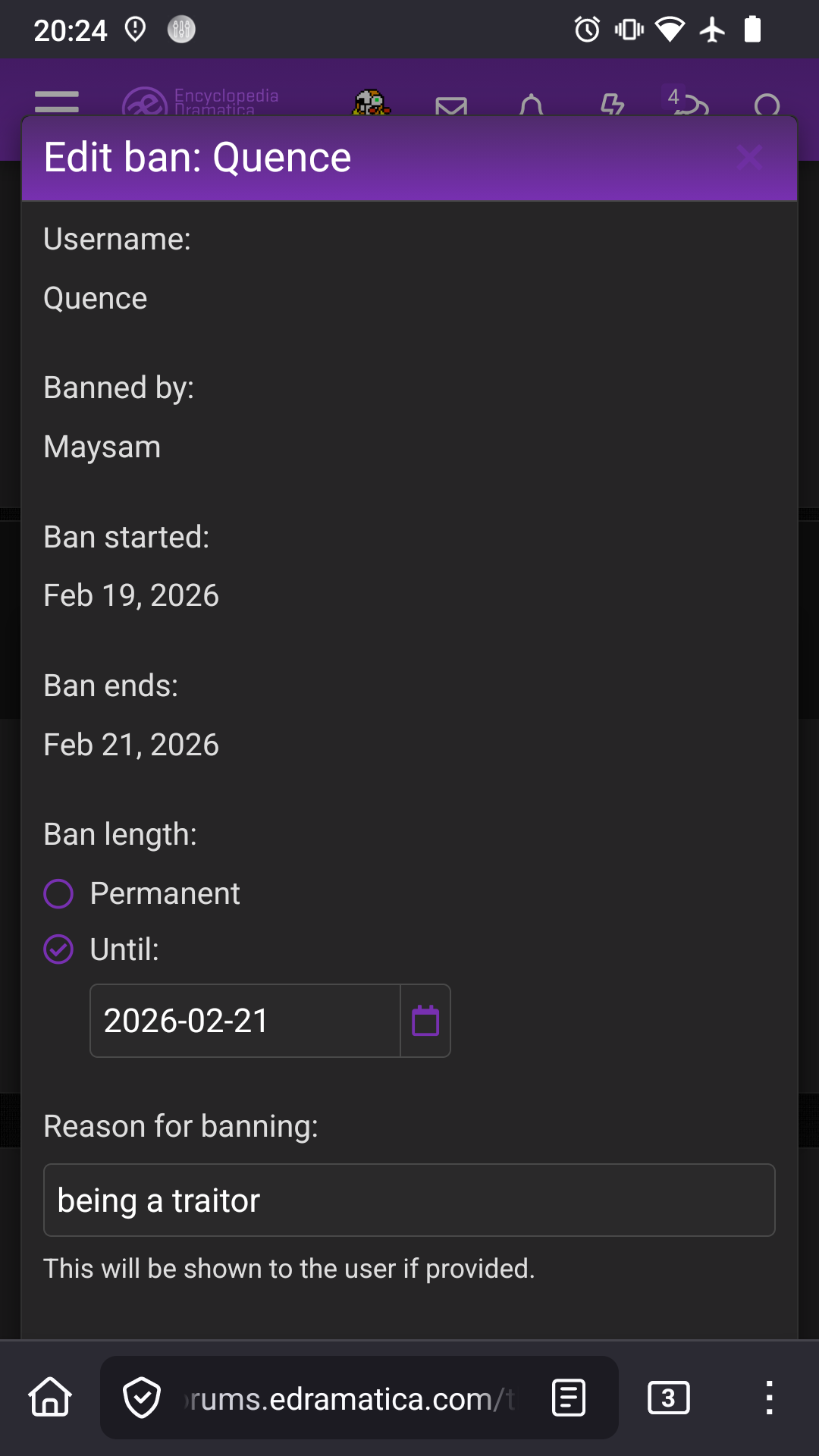Viewport: 819px width, 1456px height.
Task: Open the chat bubbles icon with badge
Action: [689, 104]
